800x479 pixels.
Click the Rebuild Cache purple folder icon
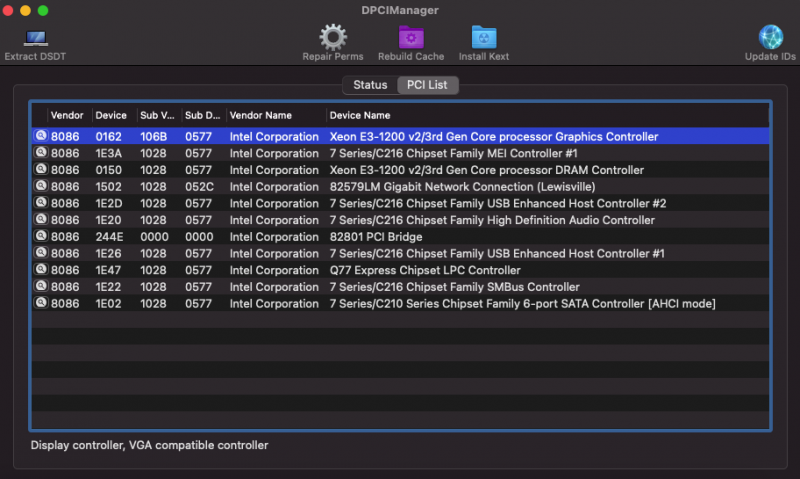click(411, 37)
